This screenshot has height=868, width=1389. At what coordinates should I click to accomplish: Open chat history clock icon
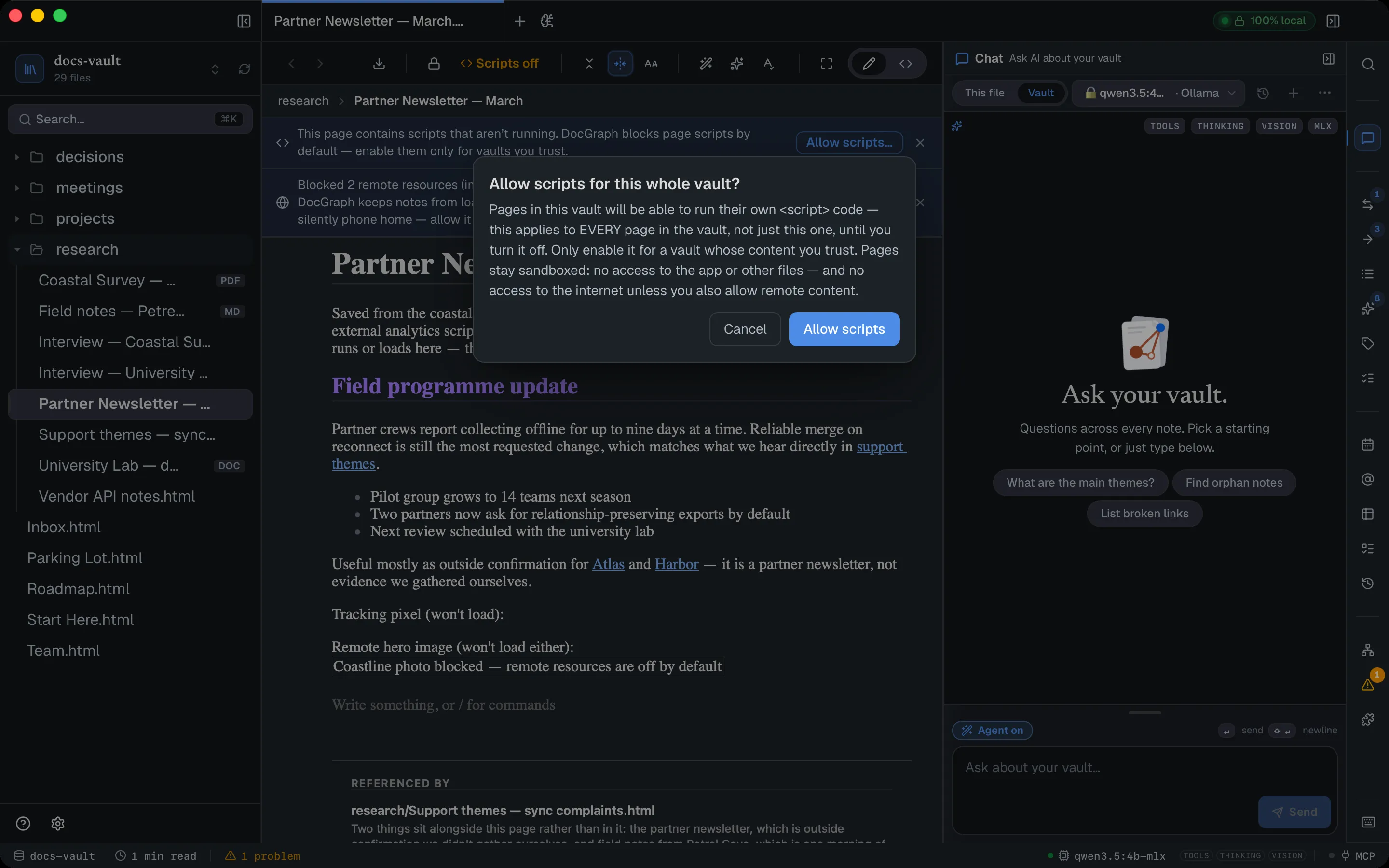1263,93
